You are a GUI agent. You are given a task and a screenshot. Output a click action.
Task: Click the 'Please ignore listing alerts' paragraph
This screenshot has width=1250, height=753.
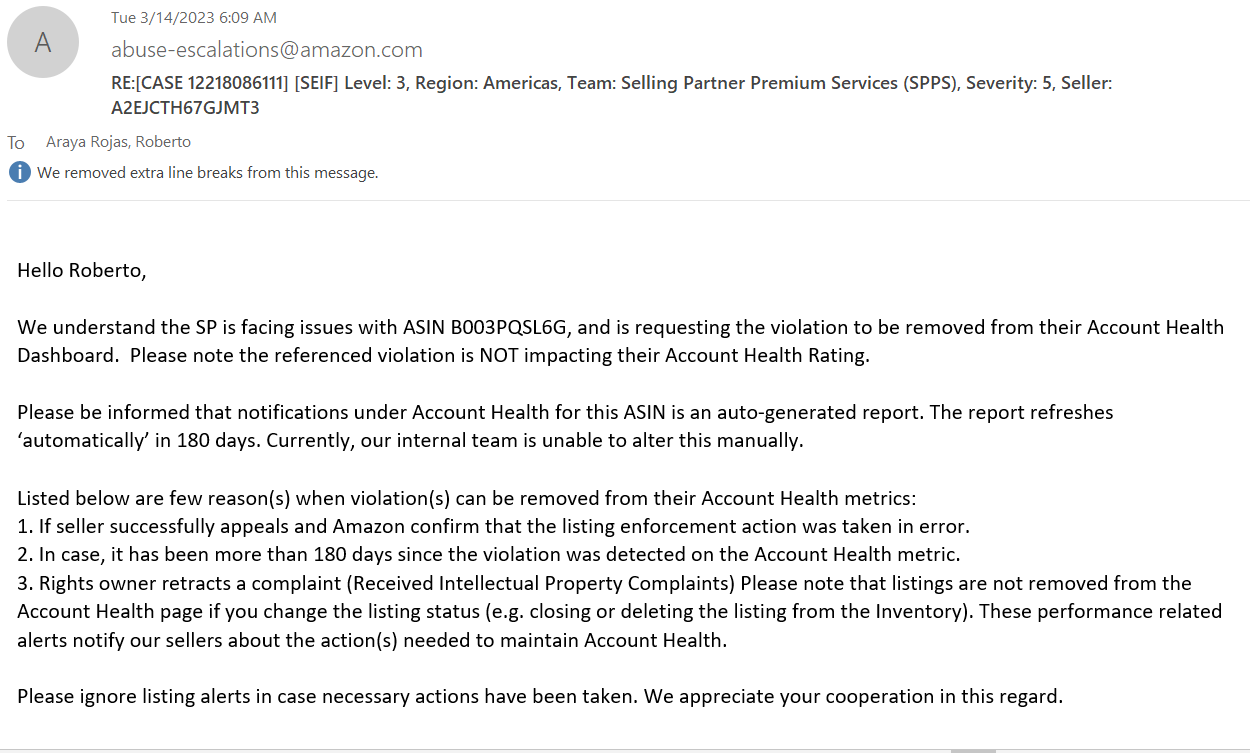click(540, 696)
